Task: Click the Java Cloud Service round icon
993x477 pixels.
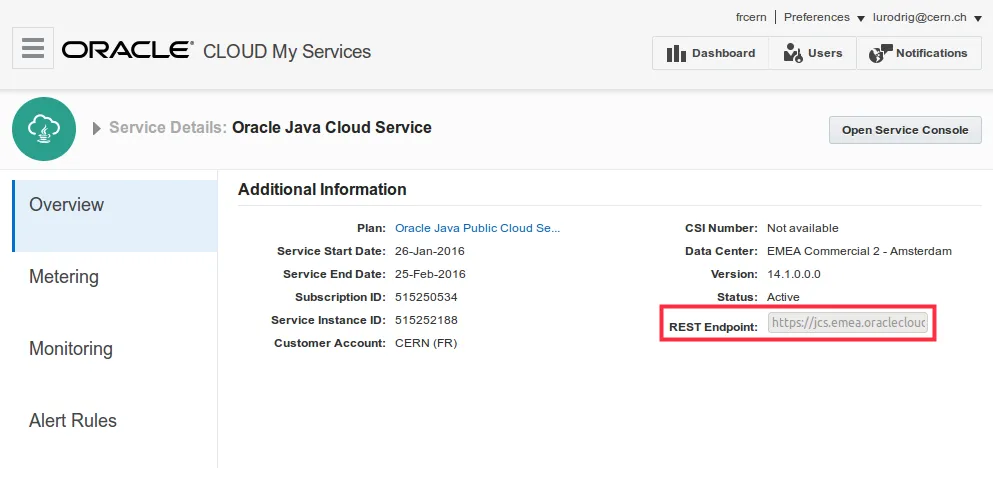Action: coord(44,129)
